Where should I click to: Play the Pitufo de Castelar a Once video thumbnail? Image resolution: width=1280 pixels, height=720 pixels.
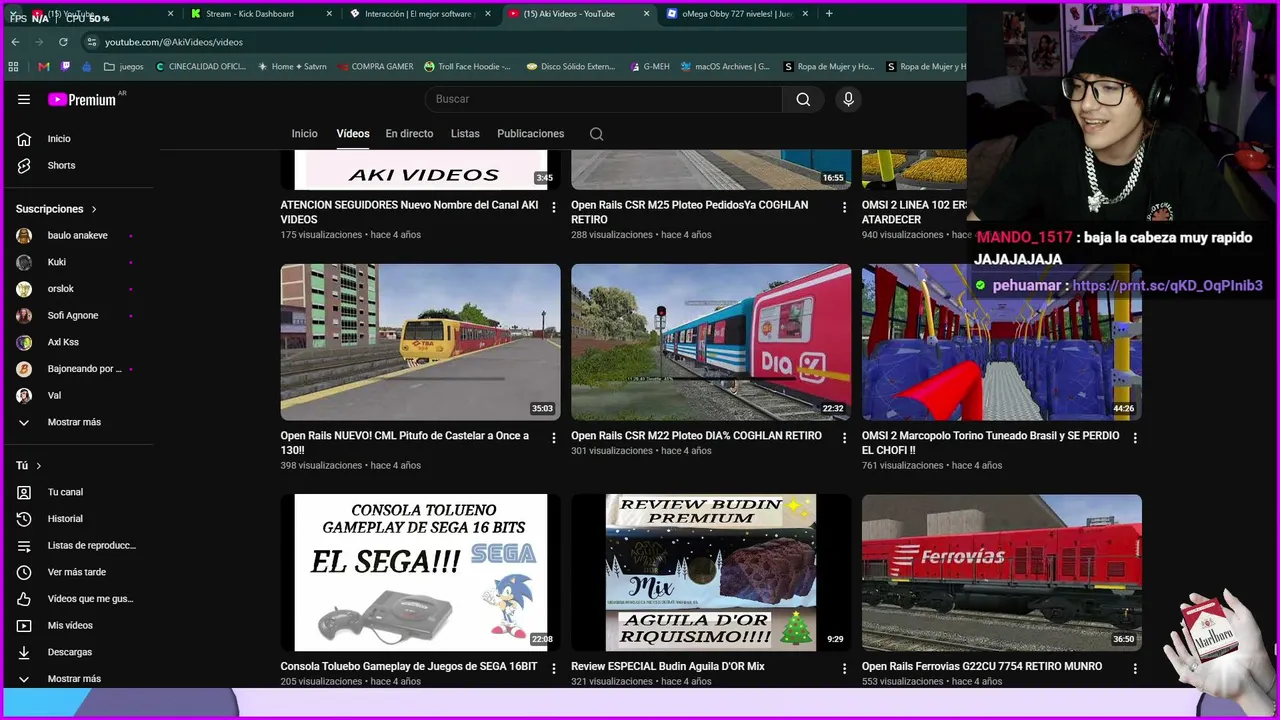pos(420,342)
